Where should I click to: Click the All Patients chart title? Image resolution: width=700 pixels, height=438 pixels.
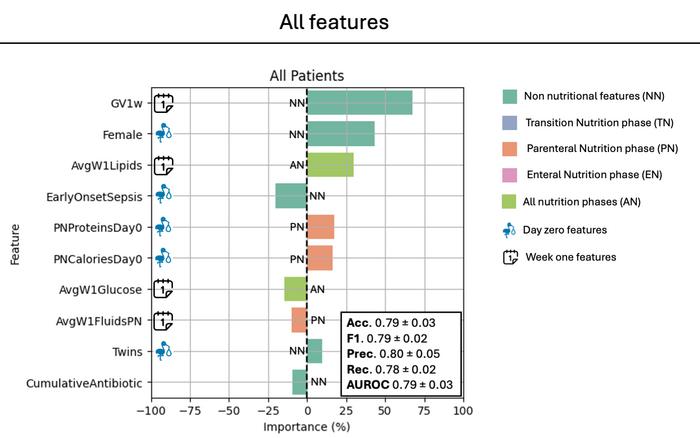coord(307,75)
